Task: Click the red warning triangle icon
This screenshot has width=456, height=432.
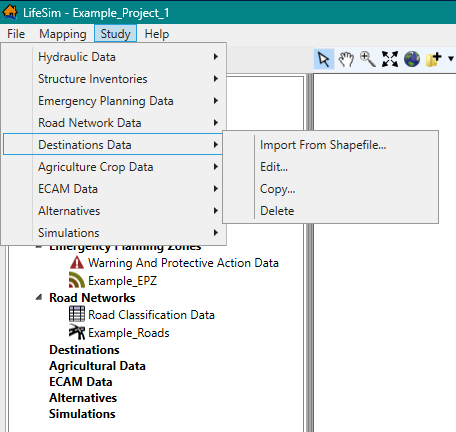Action: coord(77,263)
